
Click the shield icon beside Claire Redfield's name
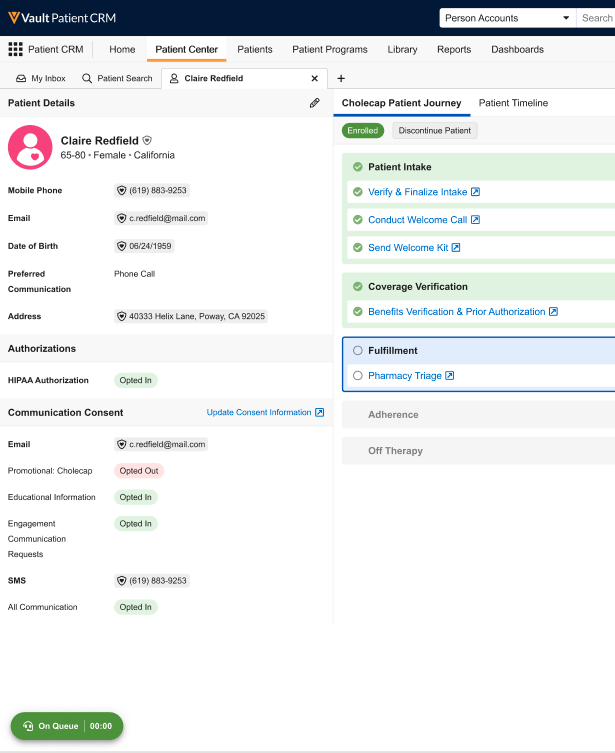click(x=147, y=141)
